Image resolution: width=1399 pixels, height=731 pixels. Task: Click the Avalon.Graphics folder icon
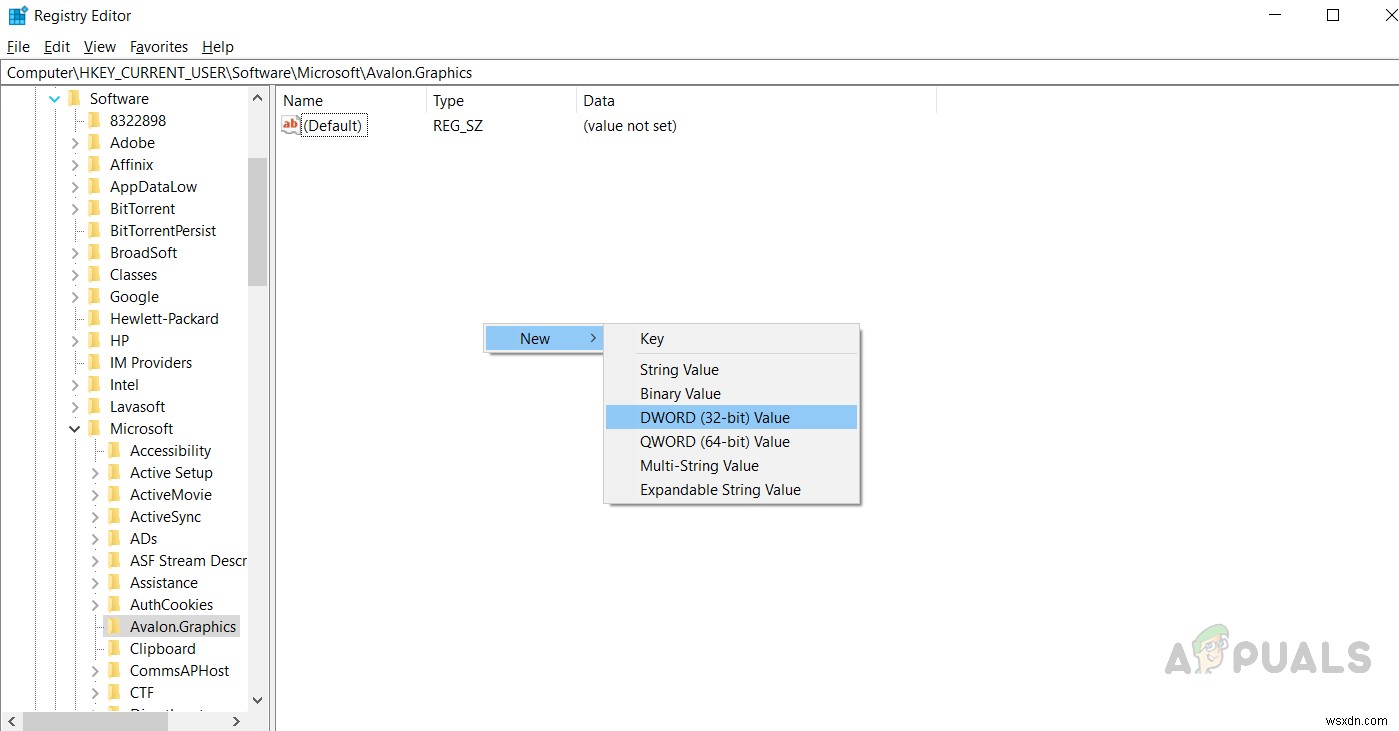pos(114,626)
